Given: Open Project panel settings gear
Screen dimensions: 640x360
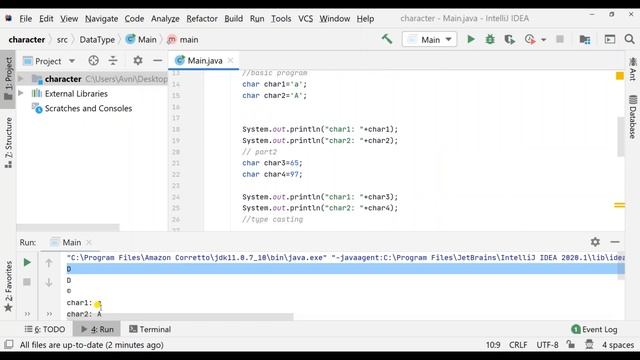Looking at the screenshot, I should 138,61.
